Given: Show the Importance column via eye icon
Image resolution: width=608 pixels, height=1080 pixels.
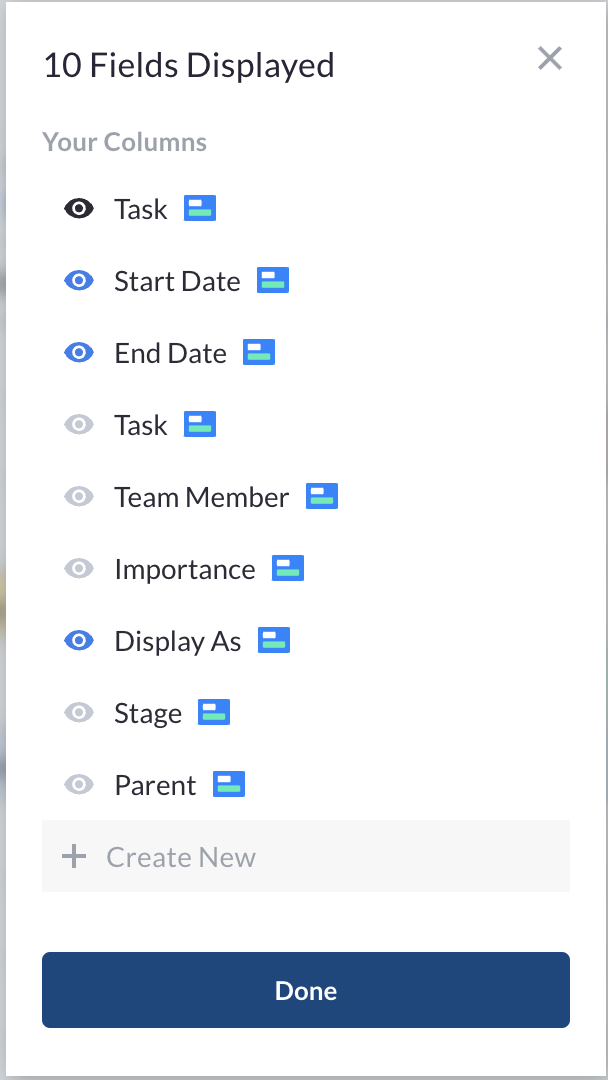Looking at the screenshot, I should click(x=79, y=568).
